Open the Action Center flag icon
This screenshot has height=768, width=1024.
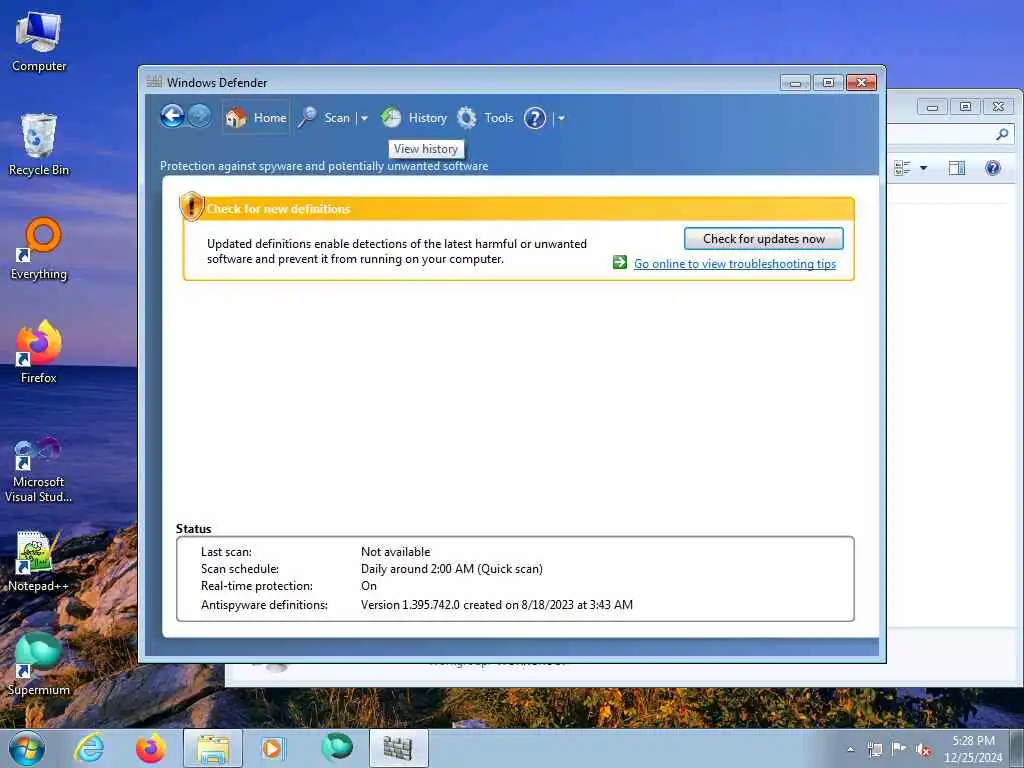coord(899,750)
